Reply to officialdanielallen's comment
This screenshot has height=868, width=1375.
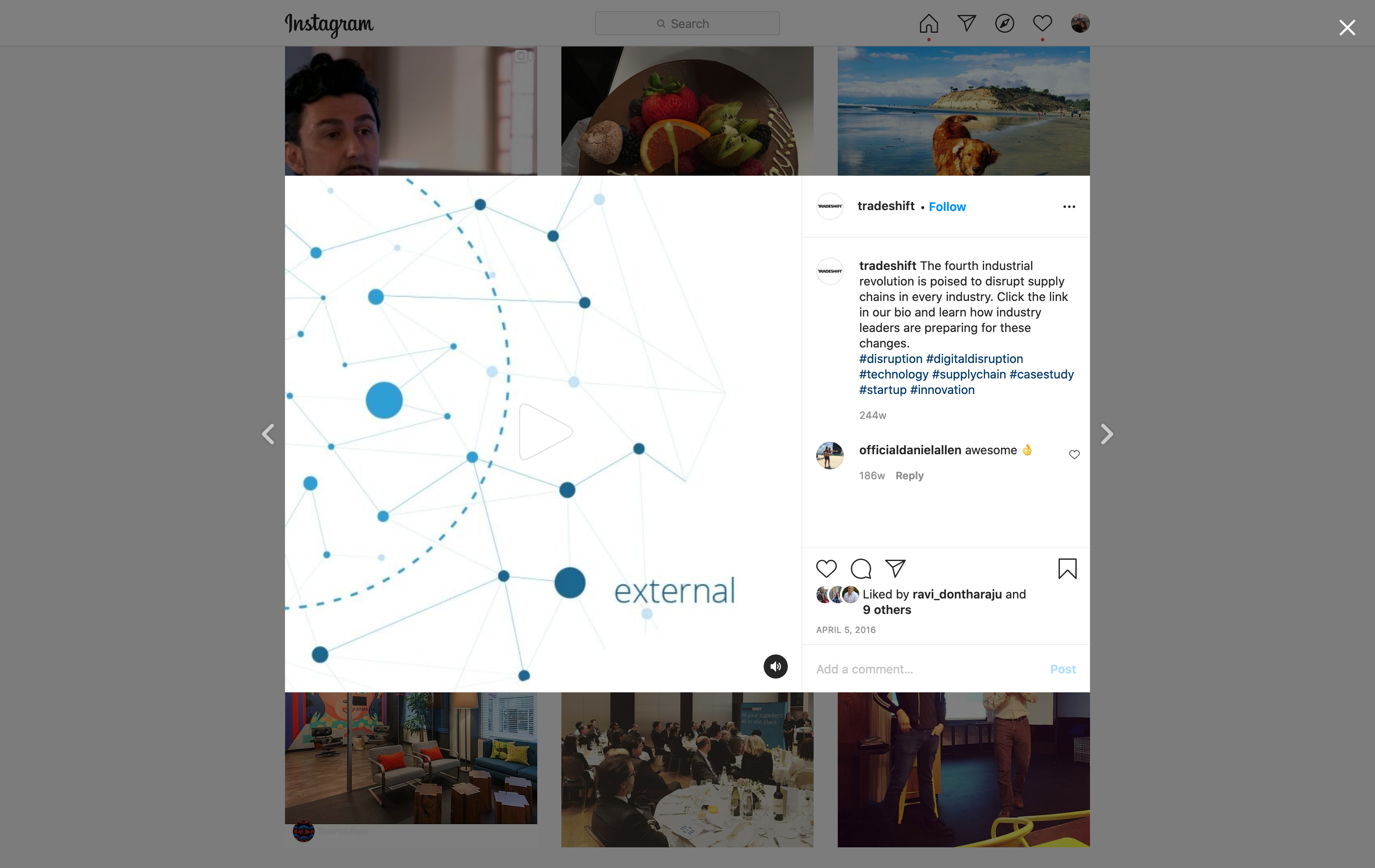pos(909,476)
